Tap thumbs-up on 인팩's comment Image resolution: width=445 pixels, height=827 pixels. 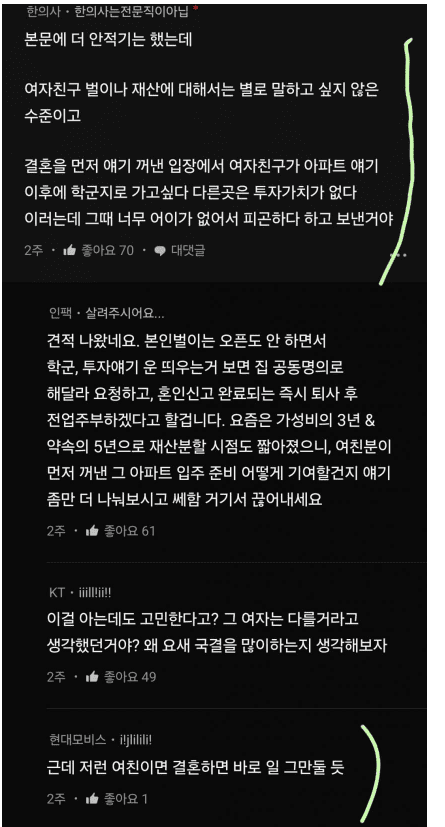(92, 530)
